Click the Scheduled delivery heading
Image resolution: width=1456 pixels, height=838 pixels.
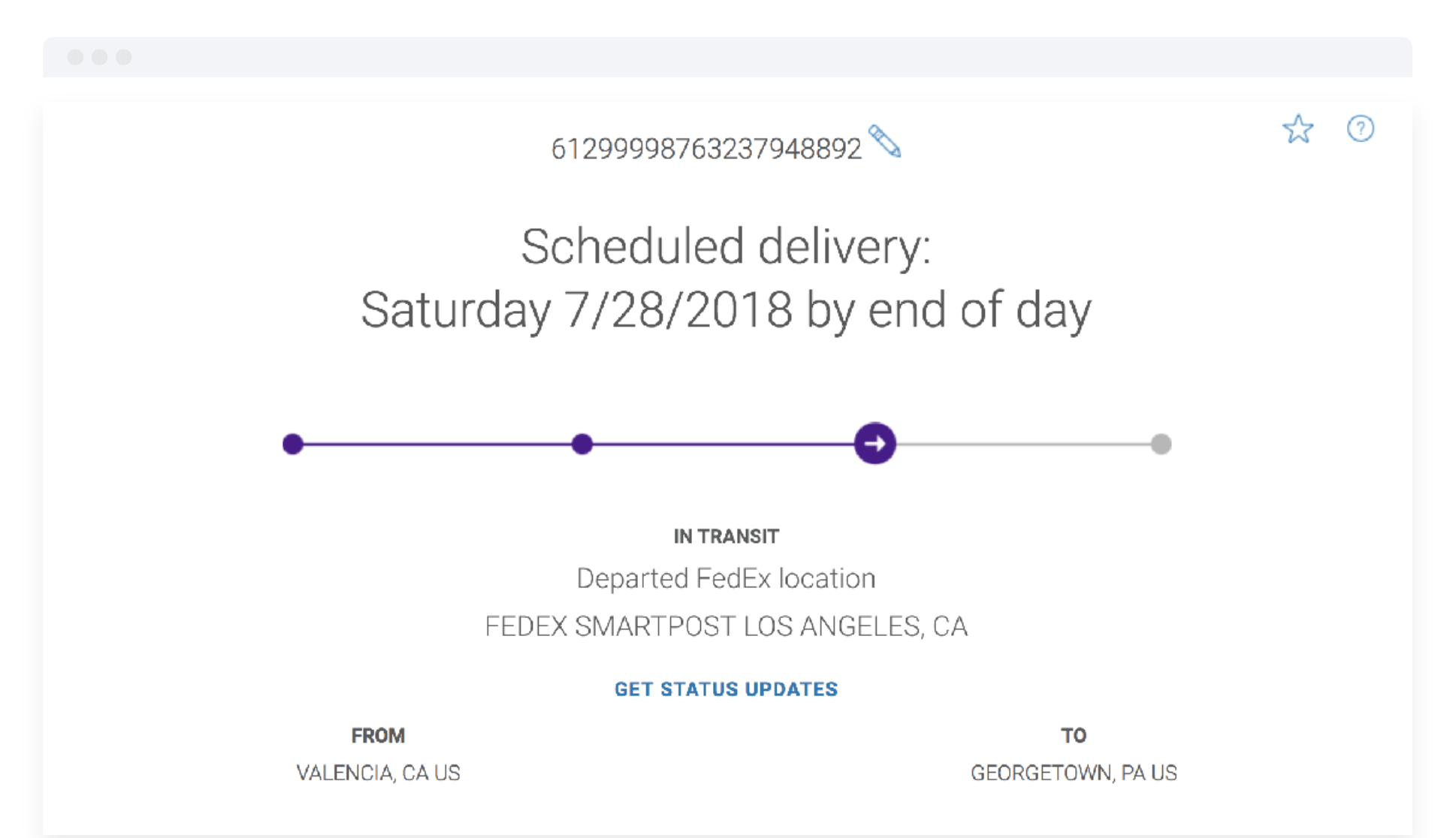pyautogui.click(x=726, y=246)
